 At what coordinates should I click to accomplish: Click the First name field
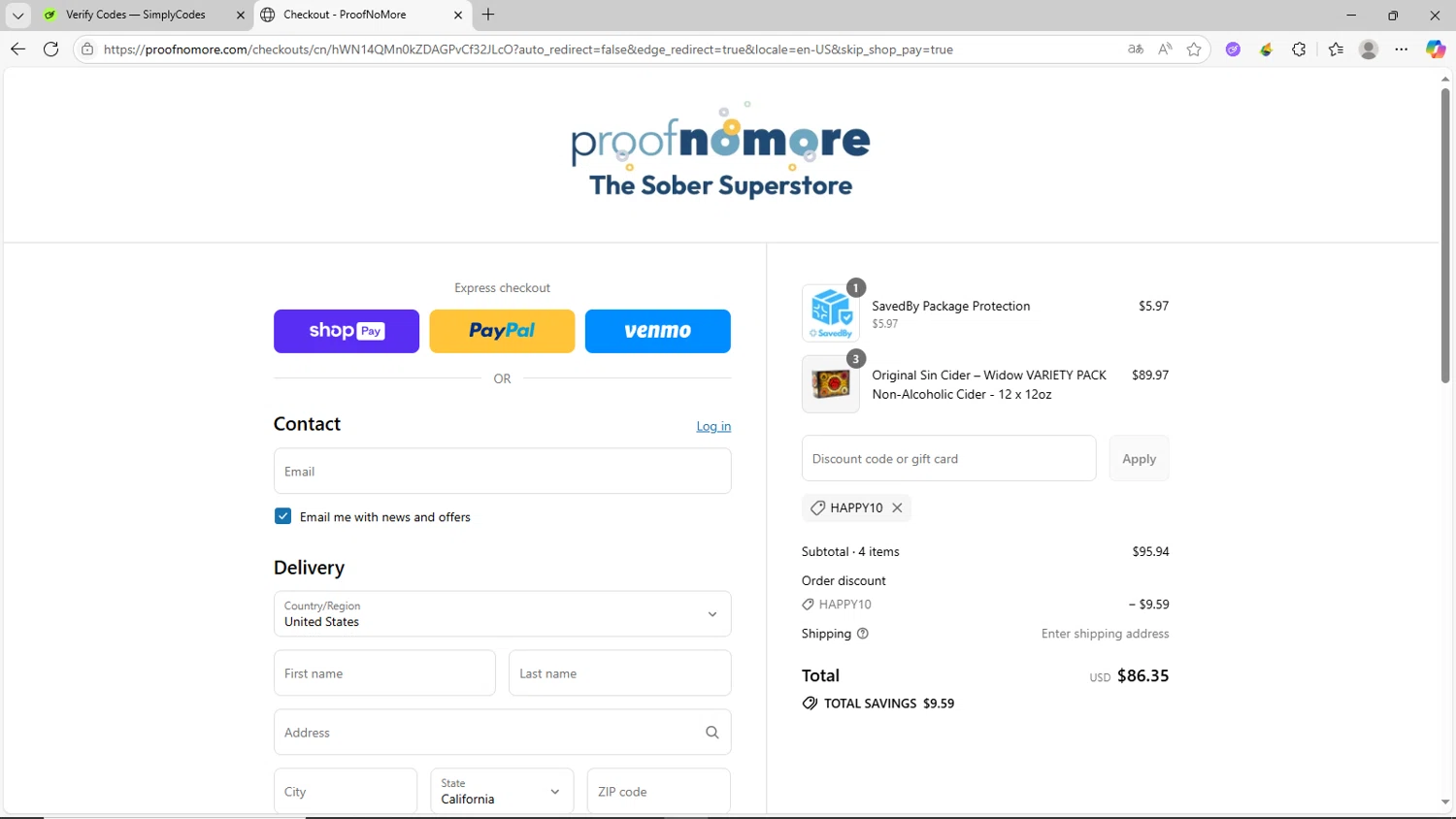(384, 673)
